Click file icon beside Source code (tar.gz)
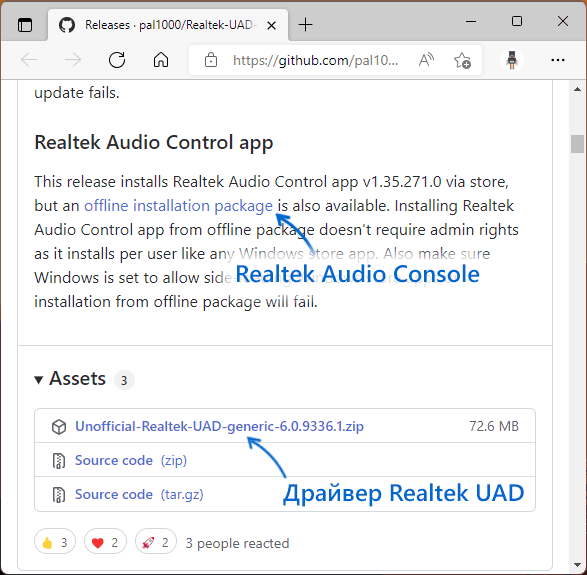The width and height of the screenshot is (587, 575). click(59, 495)
